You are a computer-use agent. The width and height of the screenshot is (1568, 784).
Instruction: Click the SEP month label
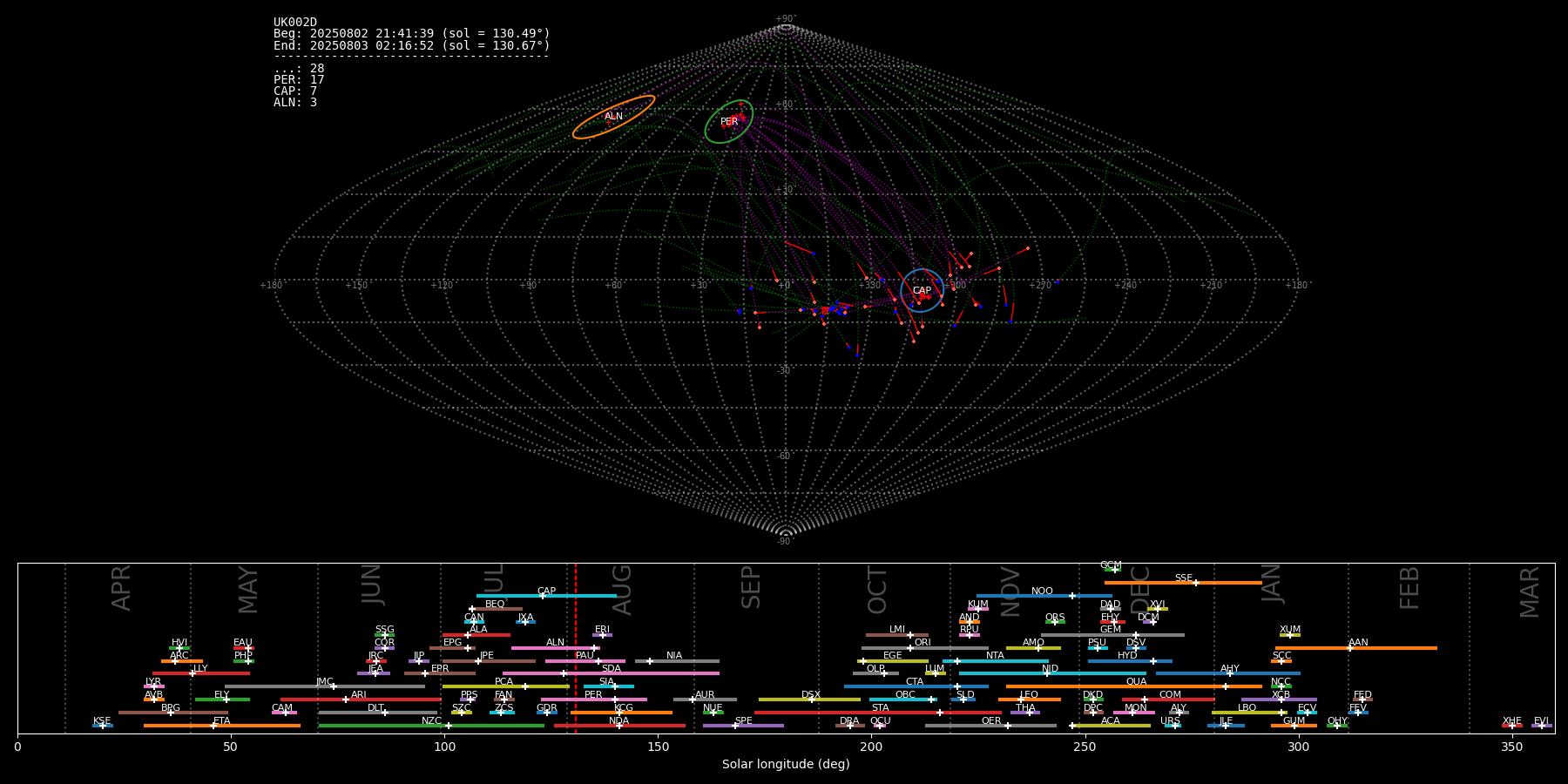(751, 587)
